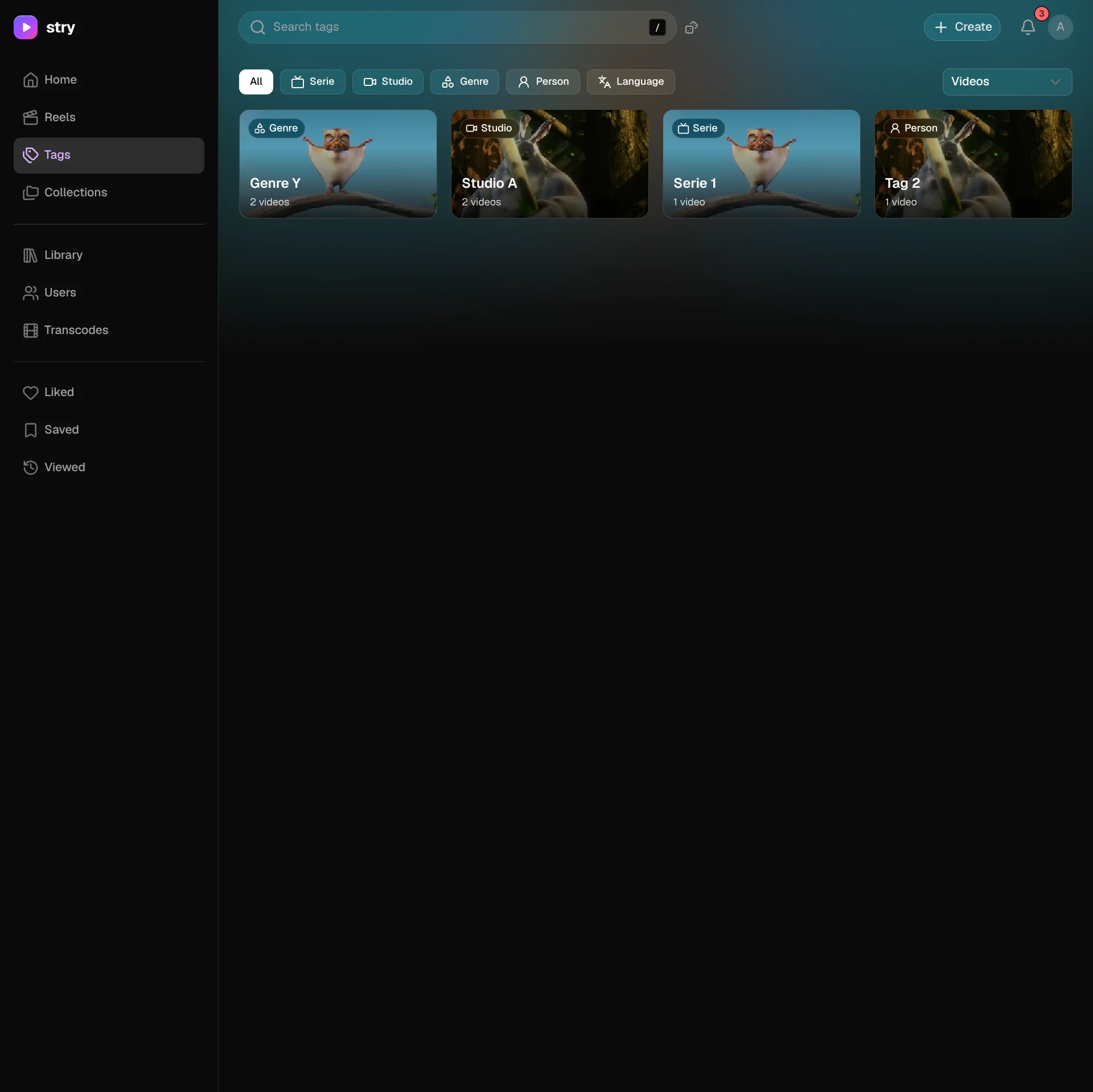This screenshot has height=1092, width=1093.
Task: Click the Serie badge on Serie 1 card
Action: point(698,129)
